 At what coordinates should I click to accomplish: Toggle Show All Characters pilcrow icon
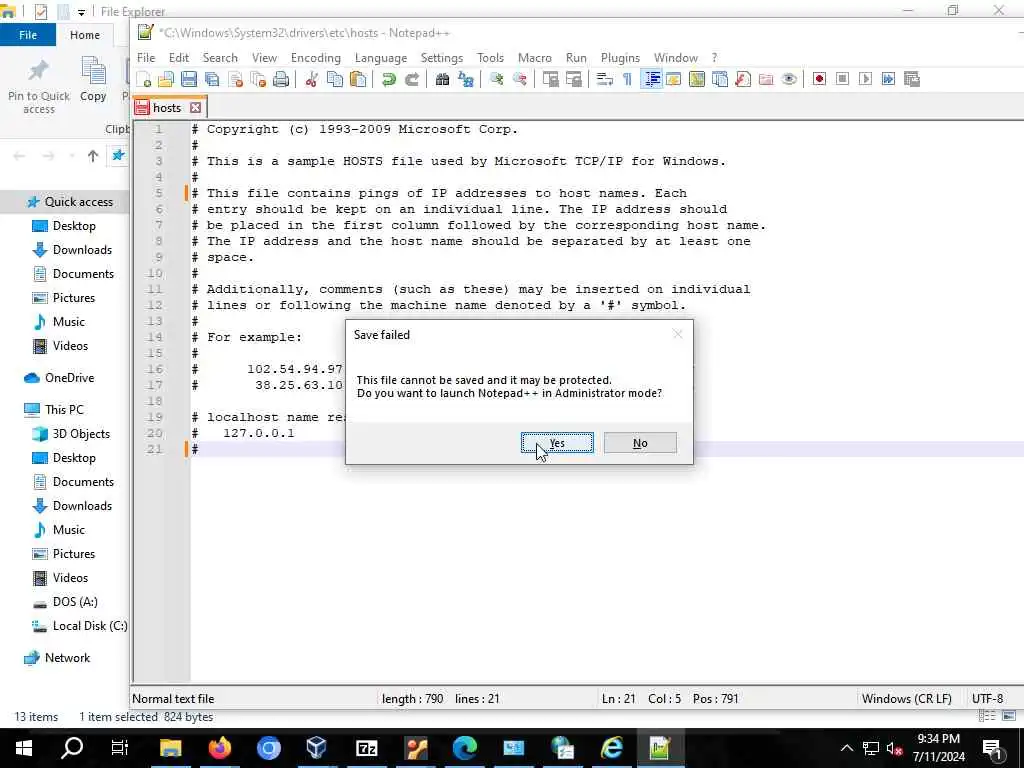(627, 80)
